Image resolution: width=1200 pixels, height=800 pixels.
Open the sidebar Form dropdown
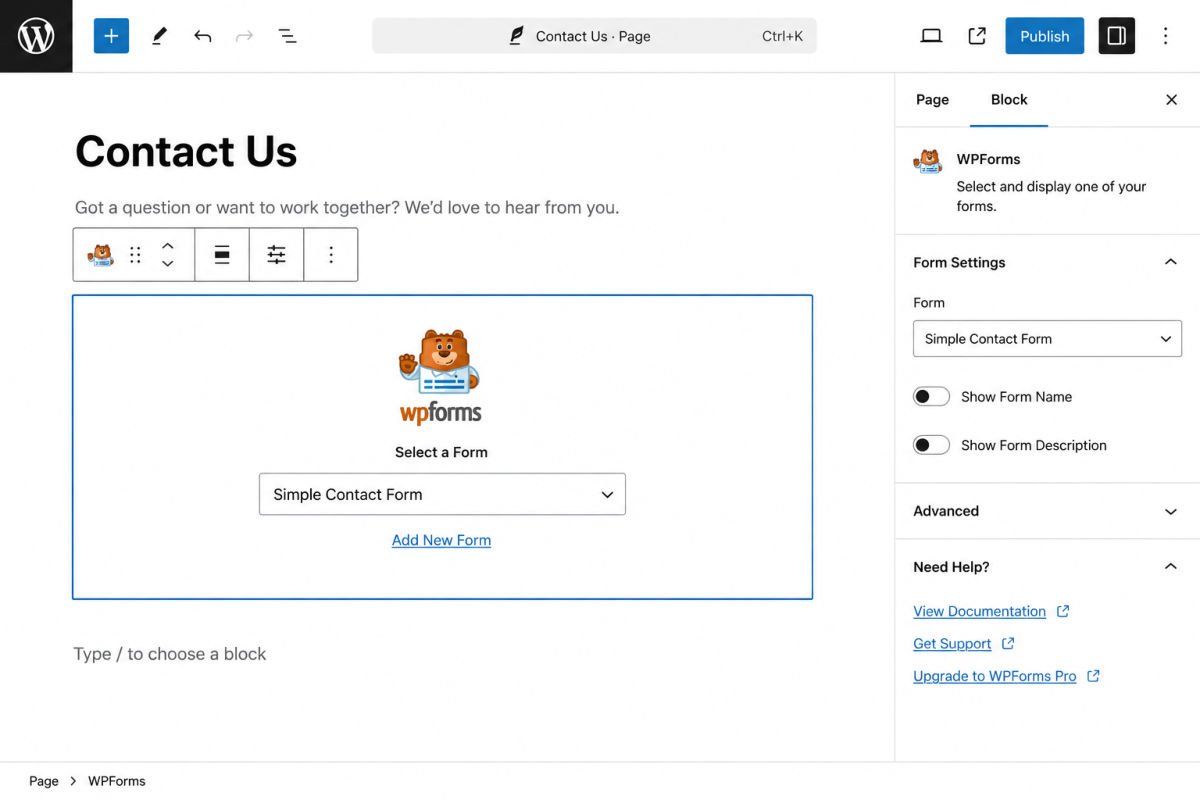(x=1047, y=339)
